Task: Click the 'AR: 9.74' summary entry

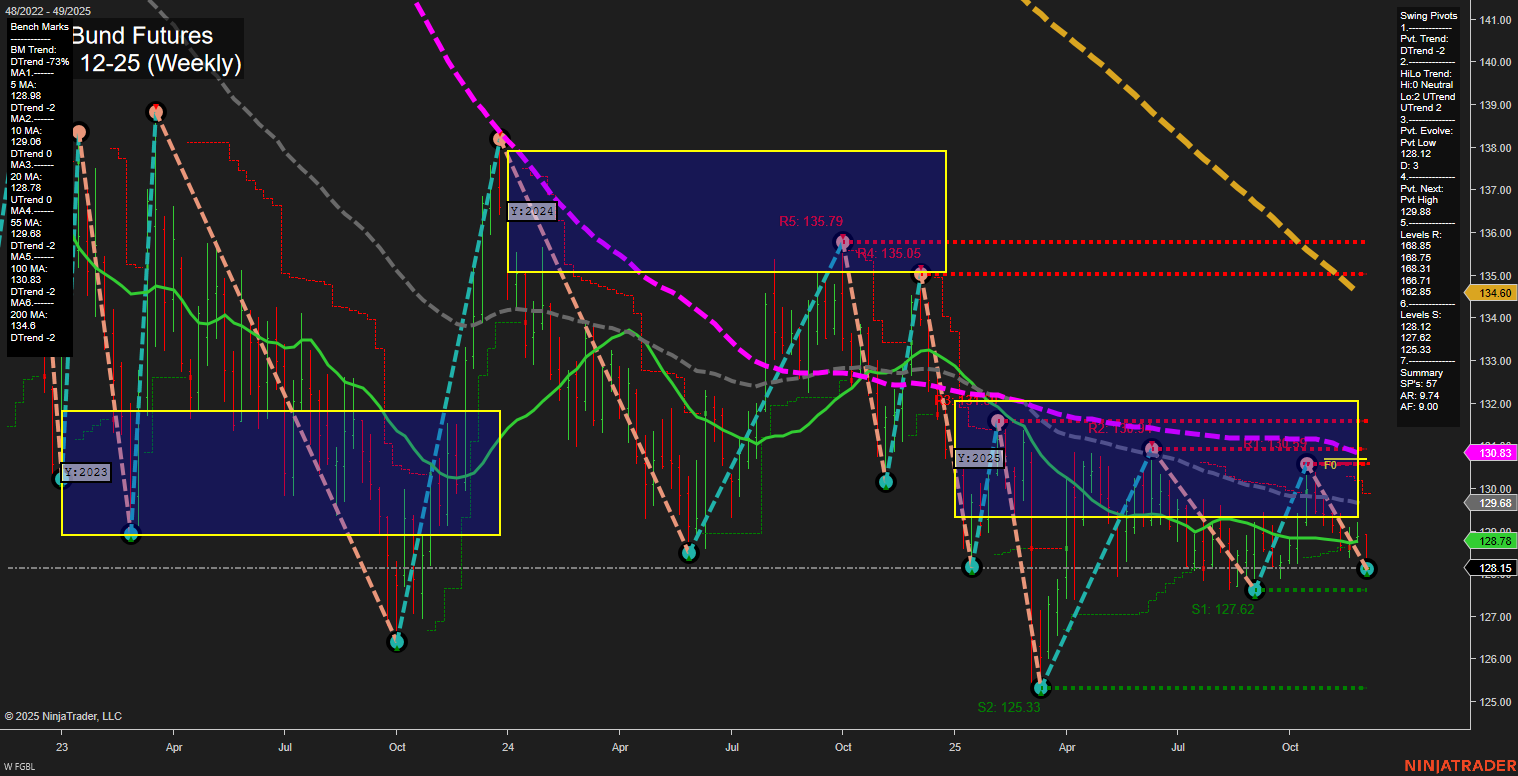Action: [1418, 395]
